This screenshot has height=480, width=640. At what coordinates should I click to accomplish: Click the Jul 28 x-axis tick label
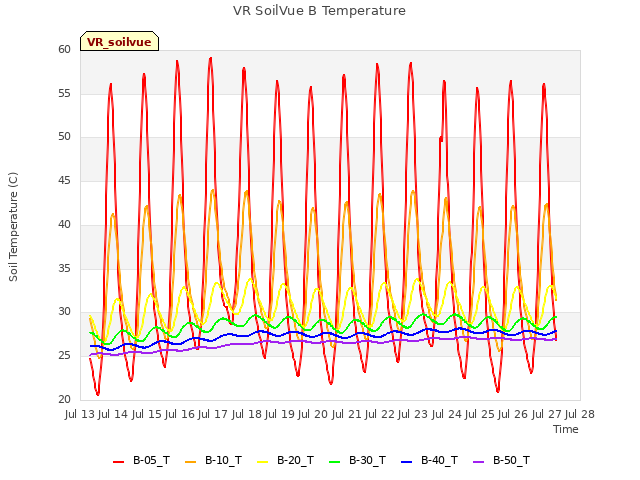(x=580, y=414)
